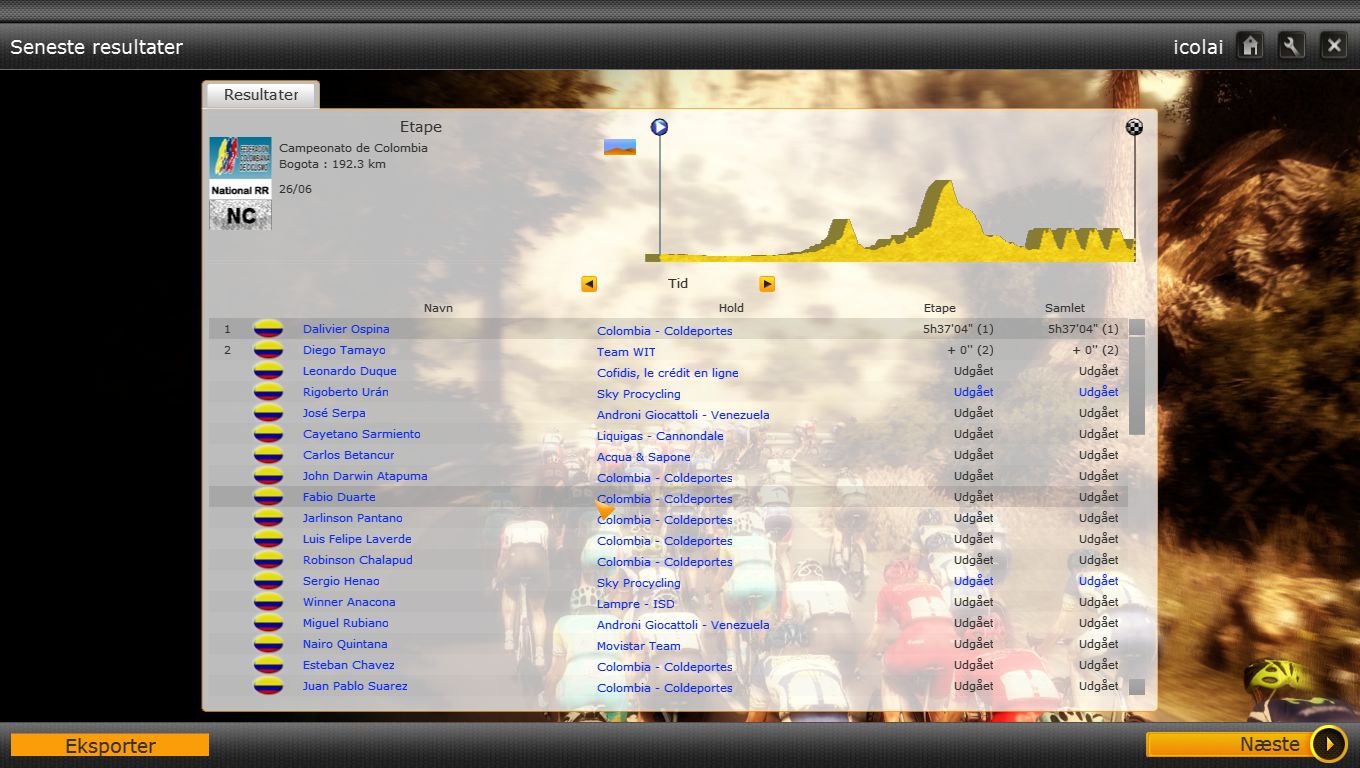1360x768 pixels.
Task: Click the home icon in top bar
Action: coord(1250,45)
